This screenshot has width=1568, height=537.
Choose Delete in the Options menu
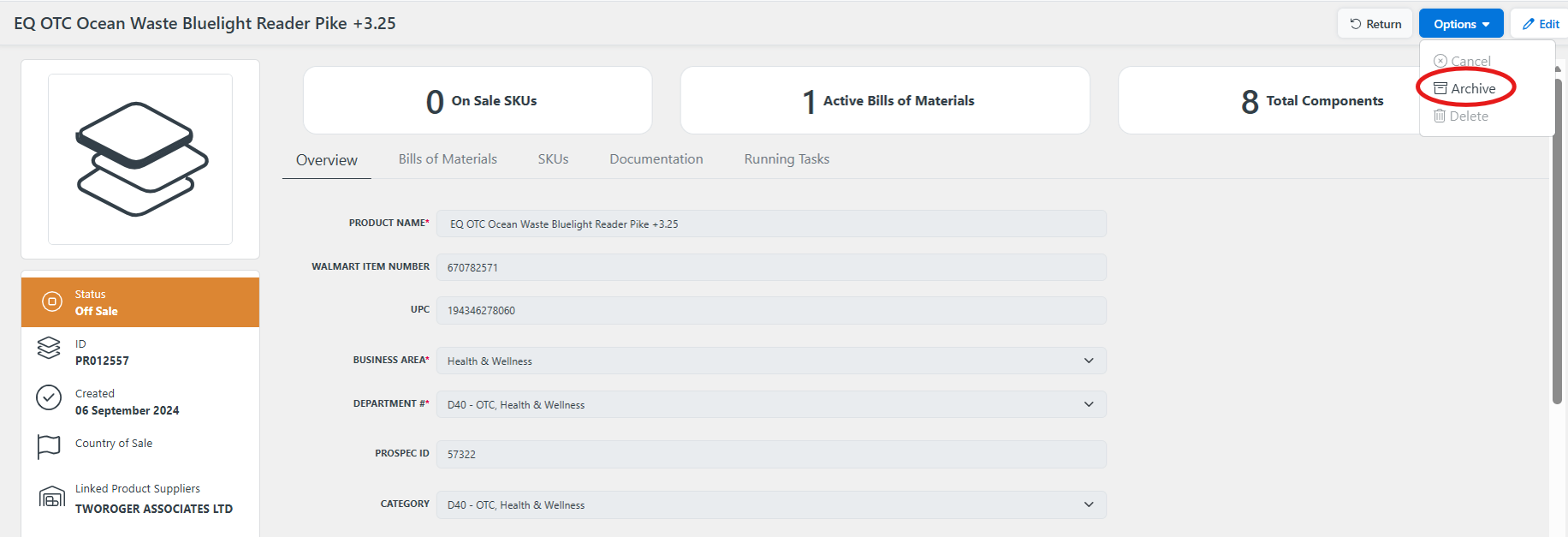pos(1461,116)
